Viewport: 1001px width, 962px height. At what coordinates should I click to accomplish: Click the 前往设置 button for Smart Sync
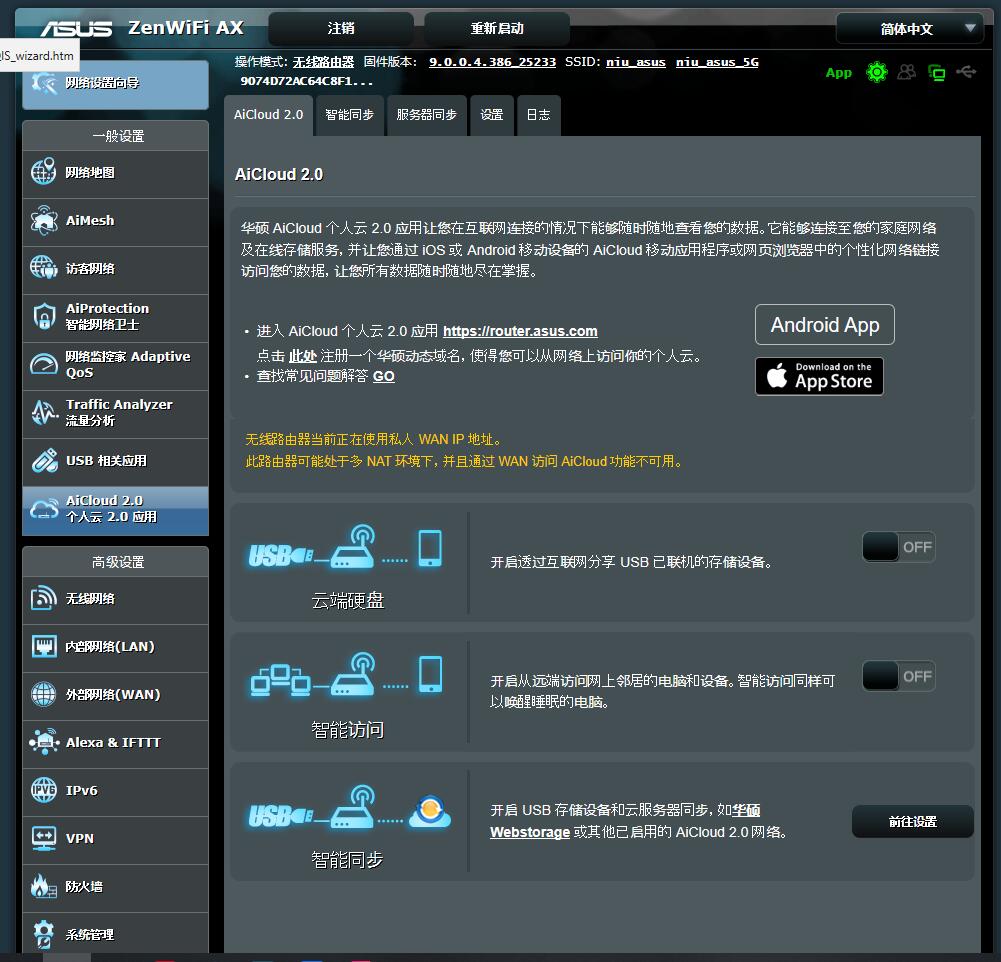pos(911,821)
